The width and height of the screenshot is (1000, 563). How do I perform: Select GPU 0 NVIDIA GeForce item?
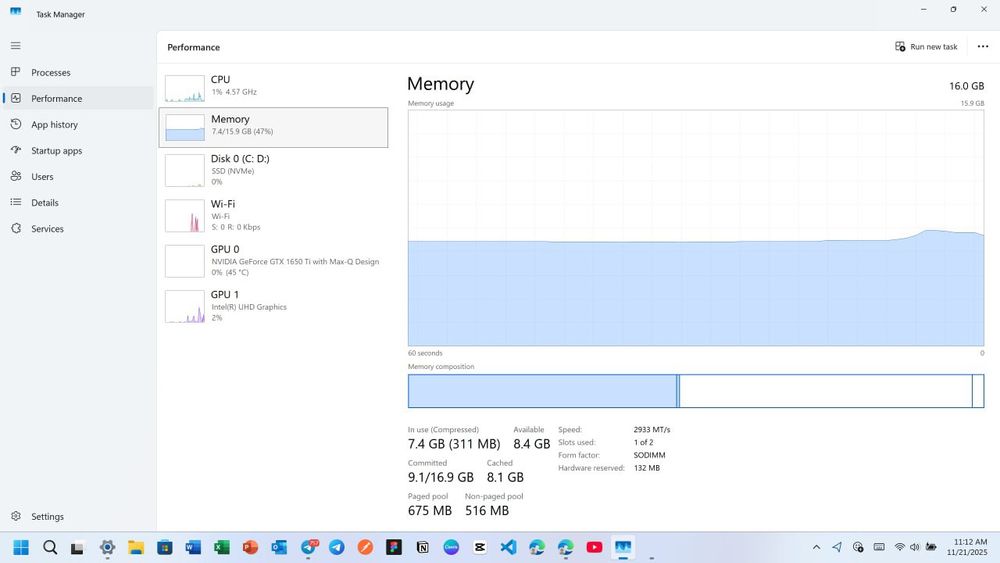273,261
